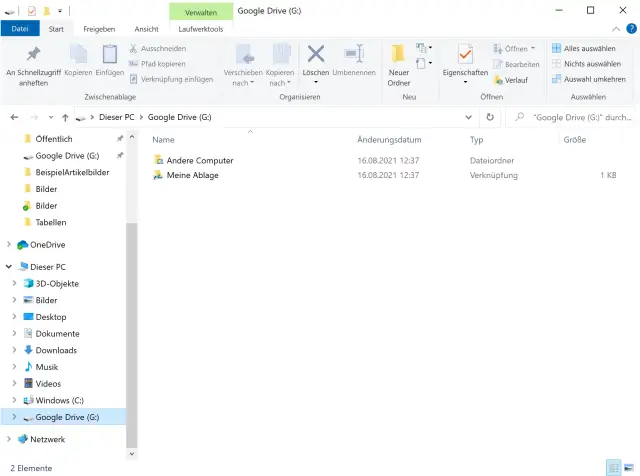Pin to Schnellzugriff with the pin icon

tap(33, 65)
